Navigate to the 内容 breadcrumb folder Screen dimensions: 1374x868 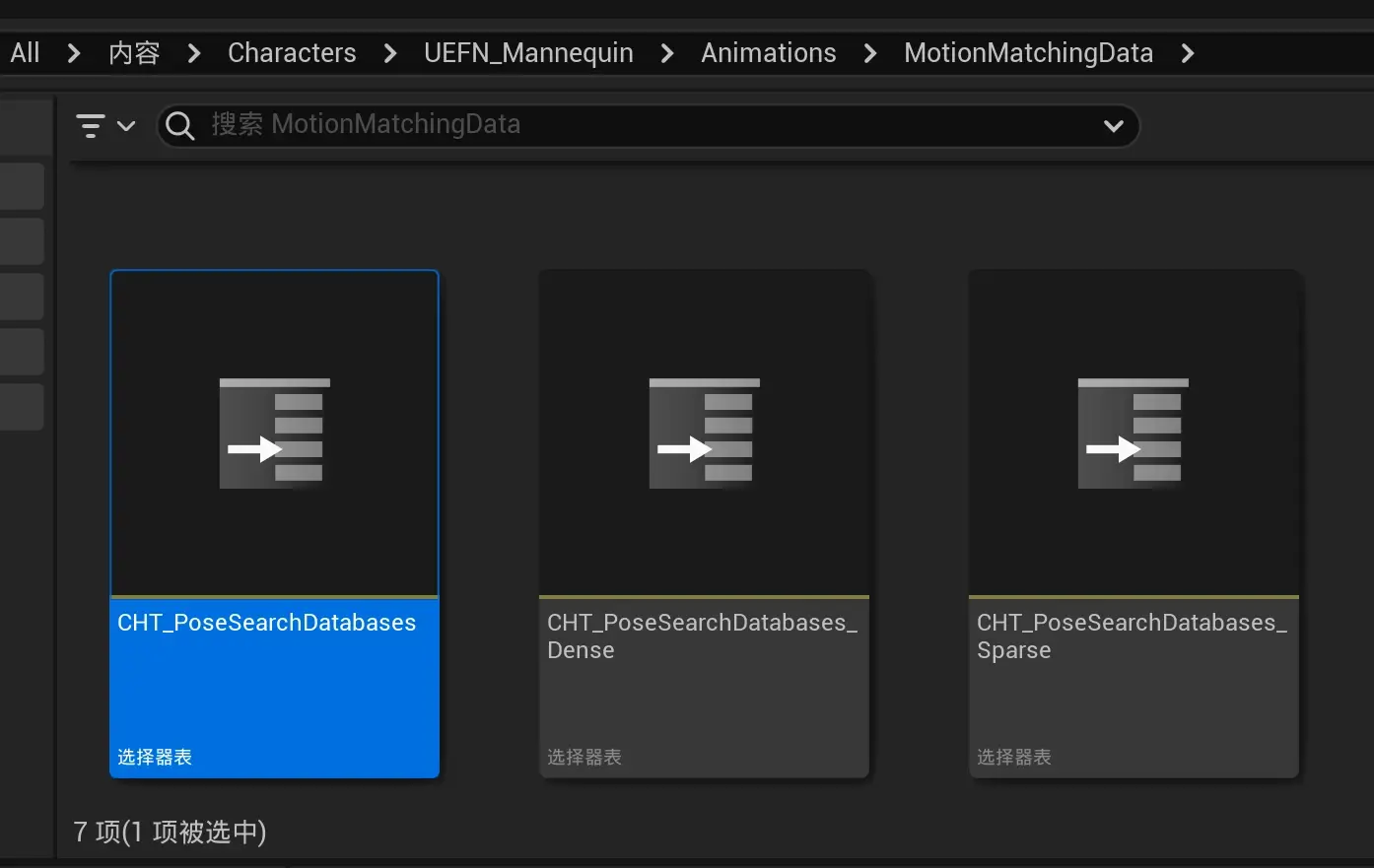[134, 53]
